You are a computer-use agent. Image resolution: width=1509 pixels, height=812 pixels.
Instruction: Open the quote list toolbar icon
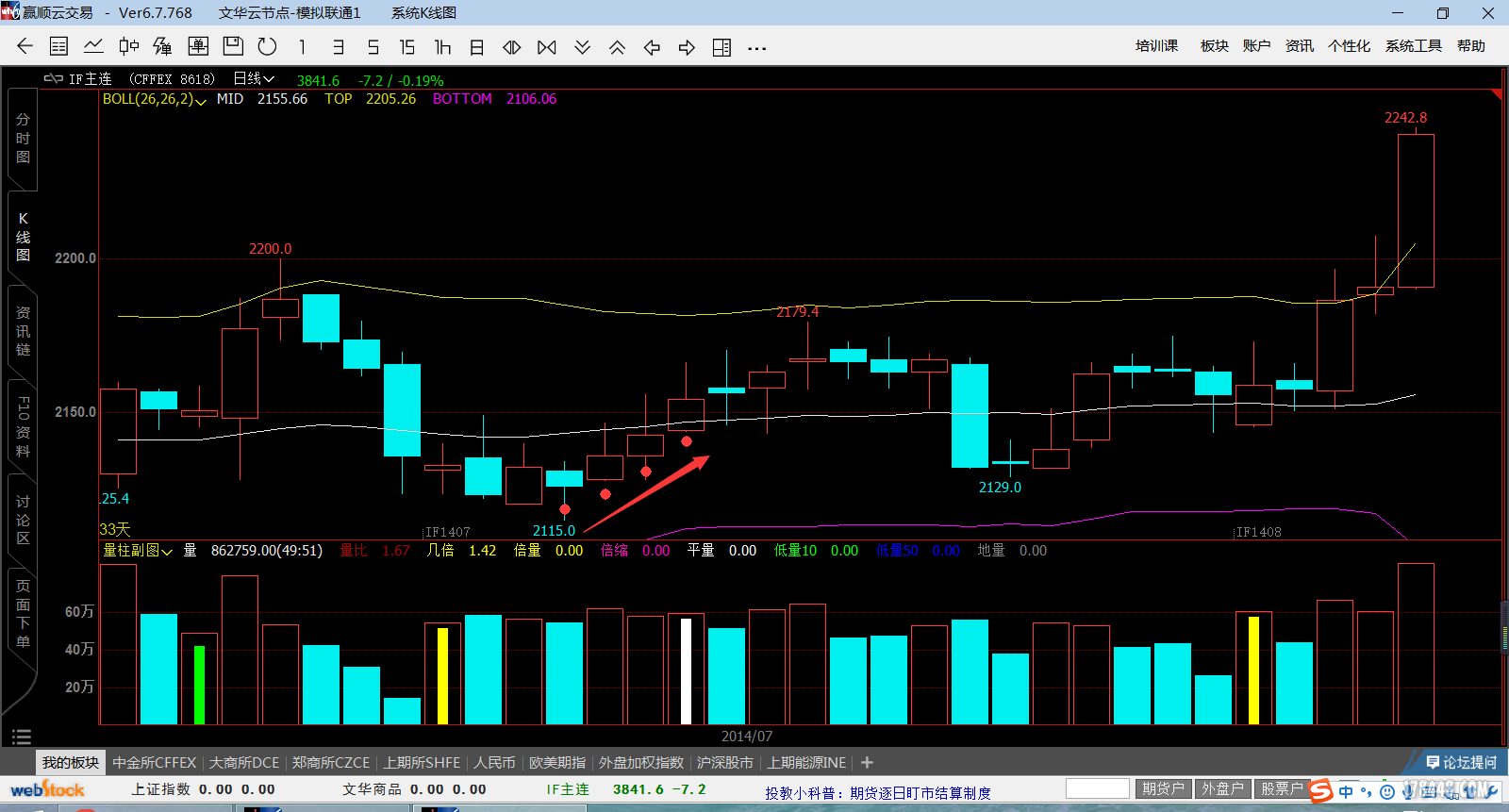58,46
